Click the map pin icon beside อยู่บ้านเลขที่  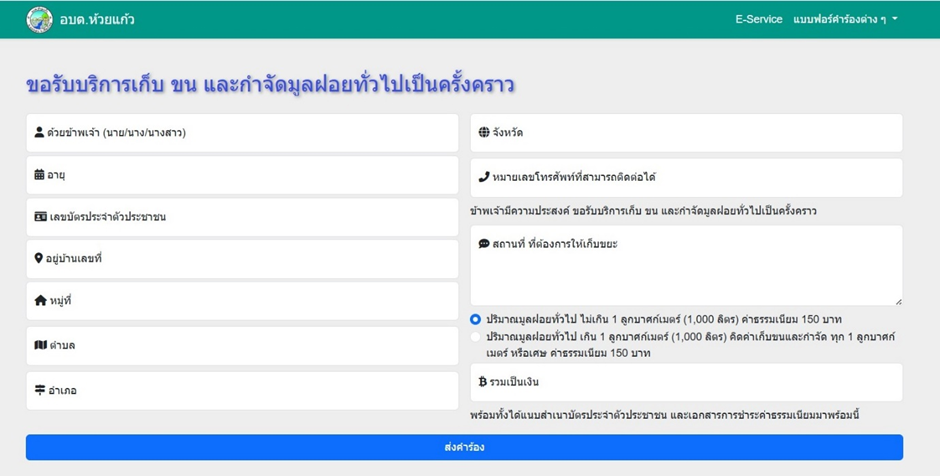39,259
